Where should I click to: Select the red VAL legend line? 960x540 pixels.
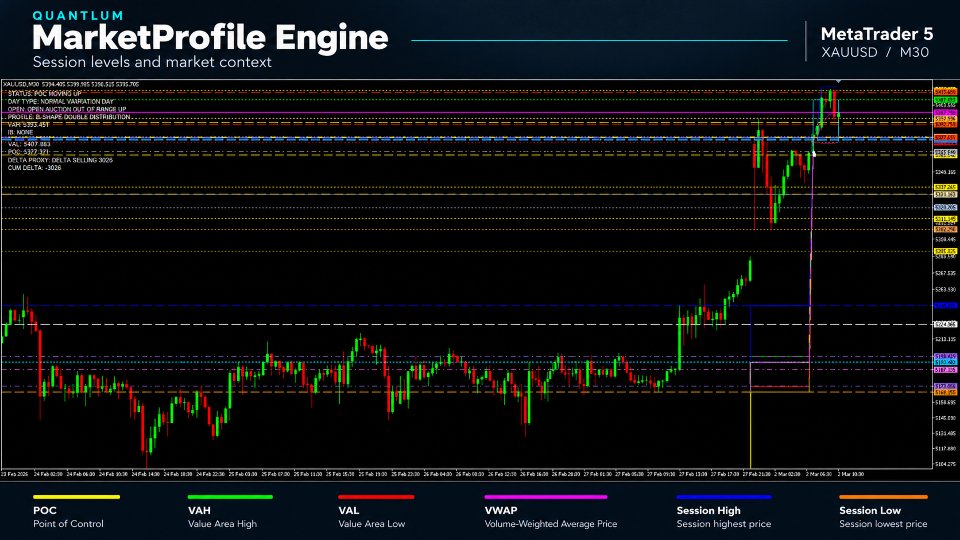pyautogui.click(x=377, y=497)
